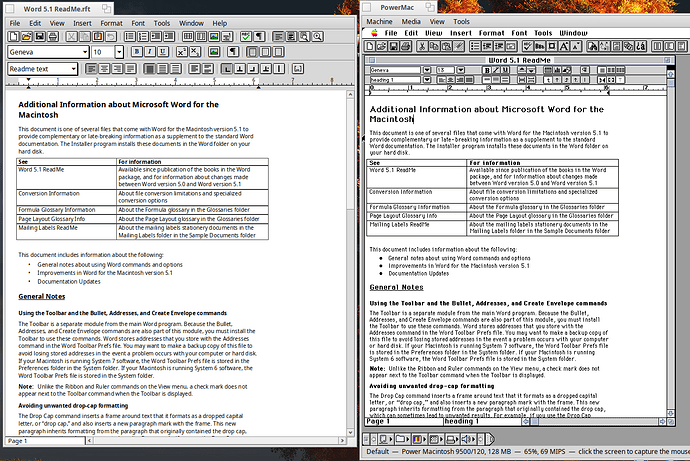690x461 pixels.
Task: Click Open folder icon in ReadMe.rft window
Action: coord(26,37)
